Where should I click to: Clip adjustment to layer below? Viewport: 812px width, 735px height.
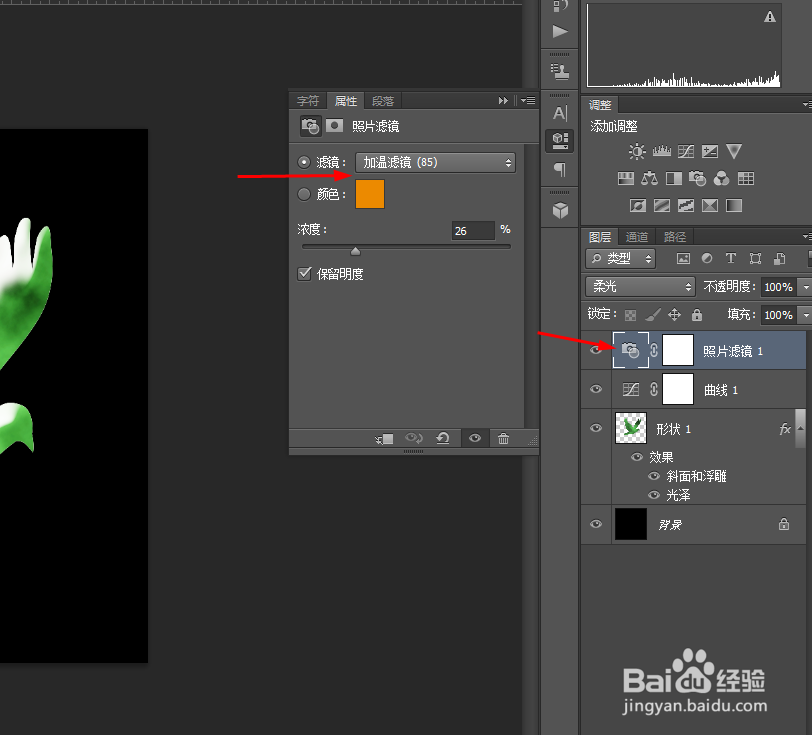[384, 439]
